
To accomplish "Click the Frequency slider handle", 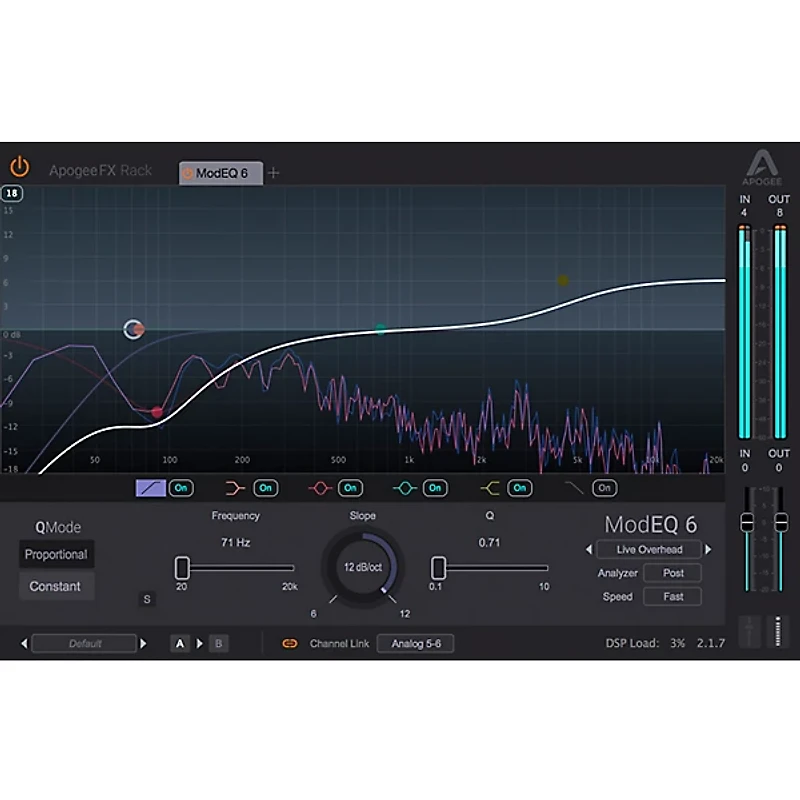I will click(x=181, y=567).
